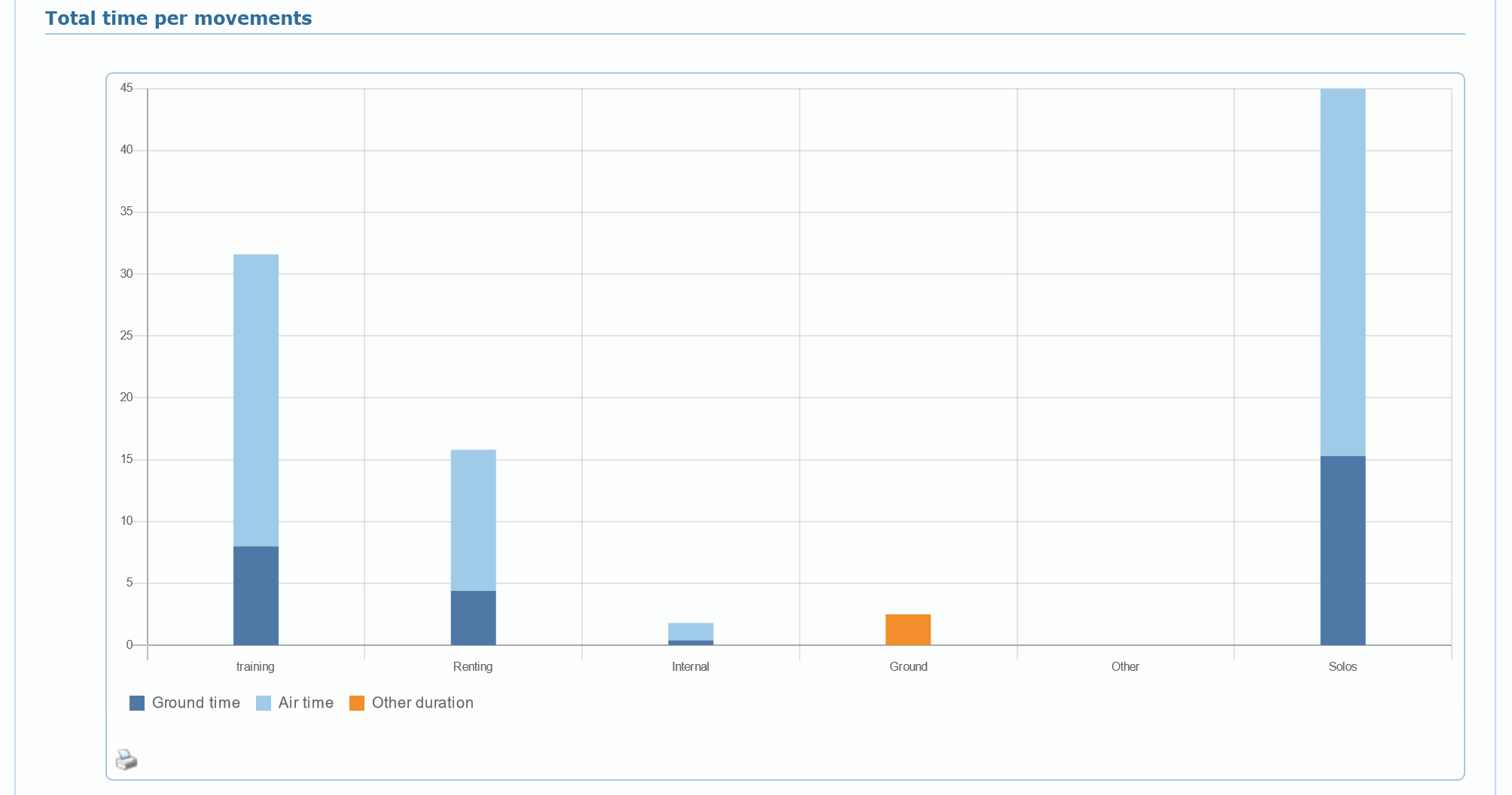This screenshot has height=795, width=1512.
Task: Toggle the Air time series legend label
Action: click(306, 703)
